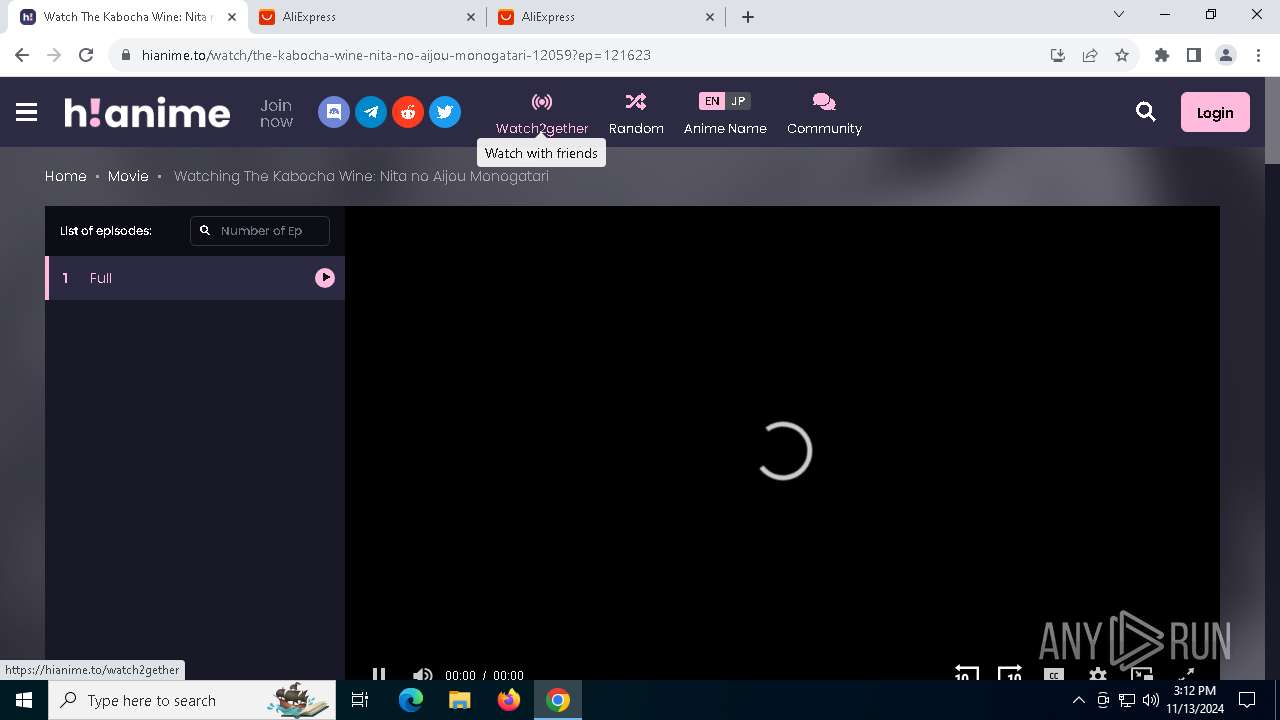The width and height of the screenshot is (1280, 720).
Task: Share this page icon
Action: [1090, 55]
